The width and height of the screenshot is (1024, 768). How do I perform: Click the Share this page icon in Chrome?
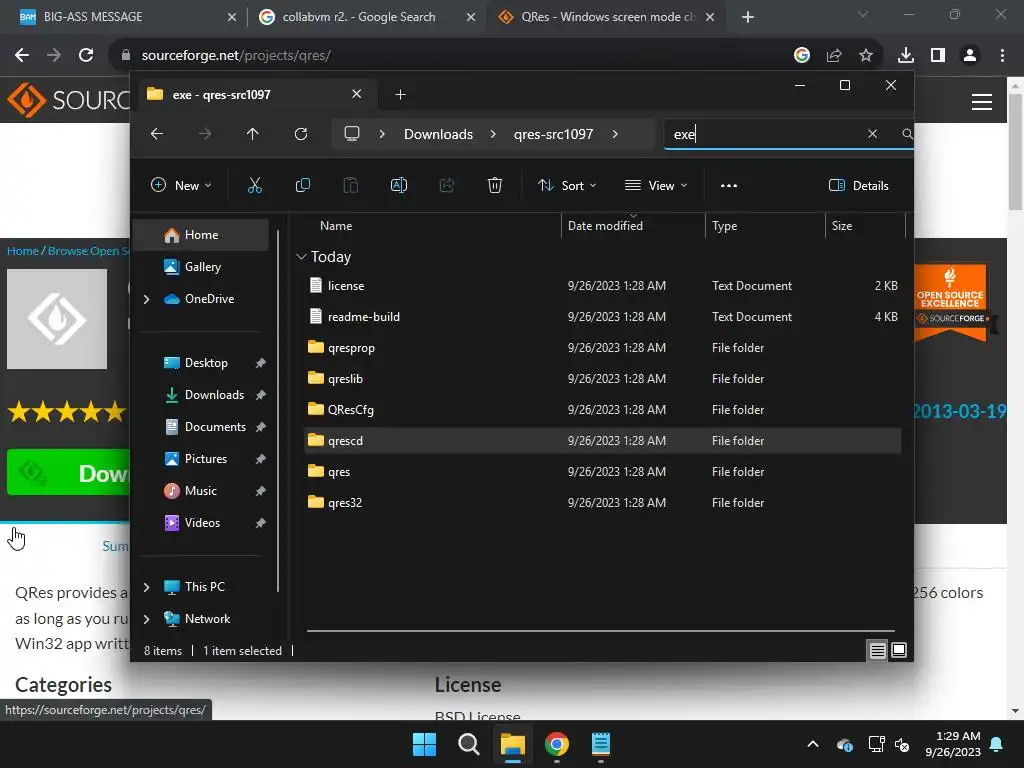[834, 56]
